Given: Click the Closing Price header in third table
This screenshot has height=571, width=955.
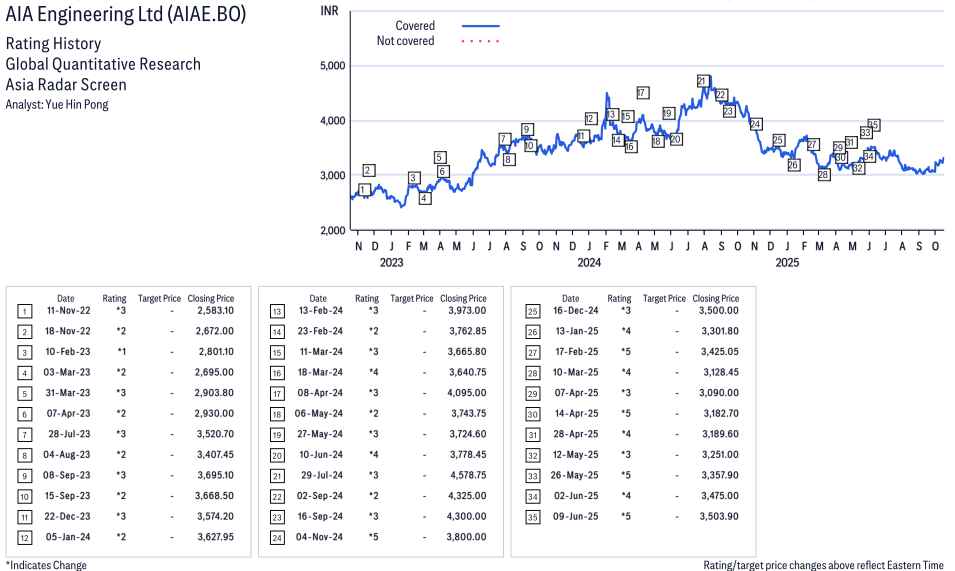Looking at the screenshot, I should point(715,298).
